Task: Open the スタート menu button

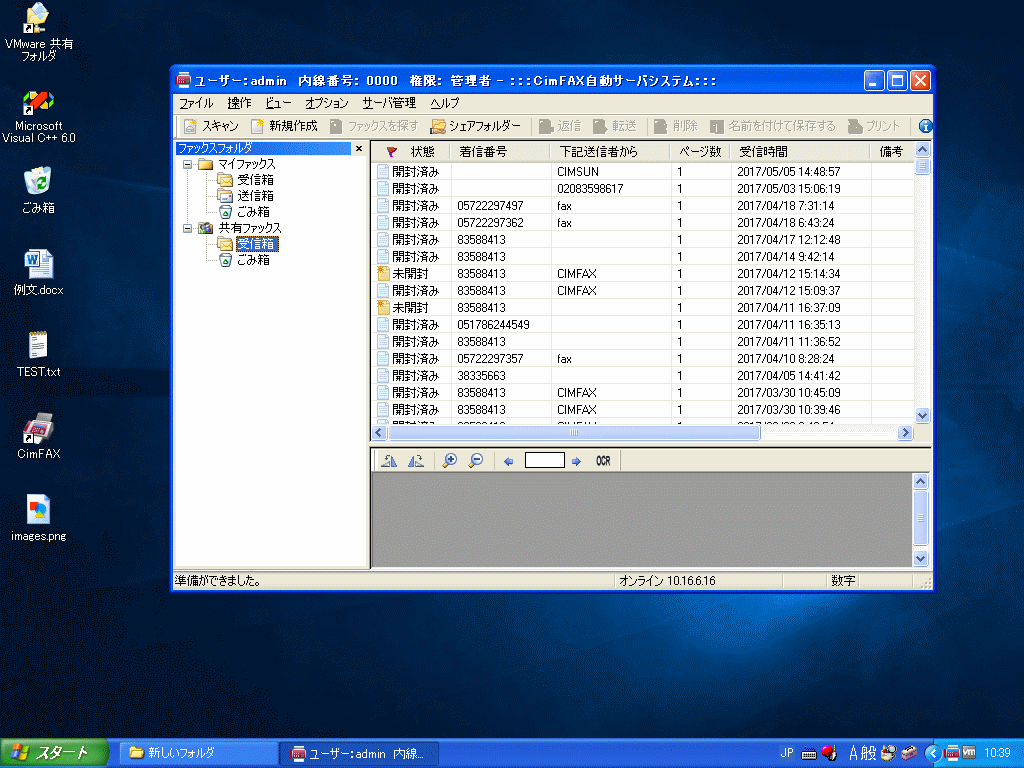Action: pyautogui.click(x=54, y=753)
